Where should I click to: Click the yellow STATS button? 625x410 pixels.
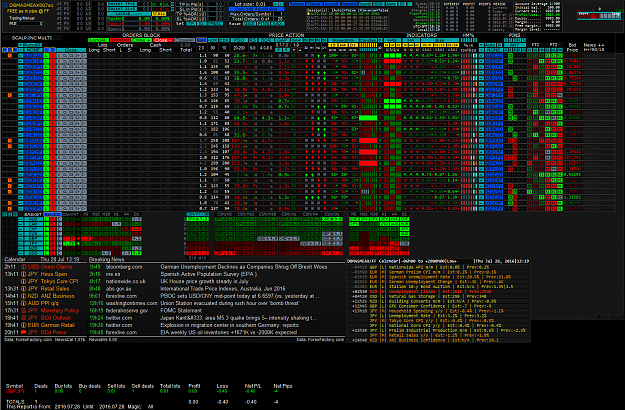click(x=159, y=14)
